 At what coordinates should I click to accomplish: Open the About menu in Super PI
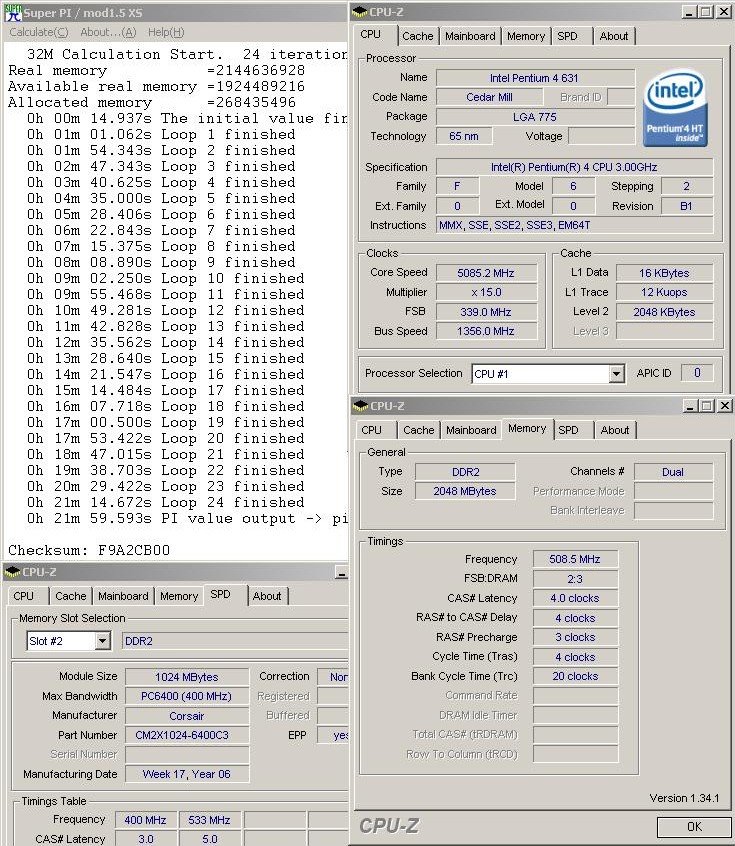coord(108,32)
